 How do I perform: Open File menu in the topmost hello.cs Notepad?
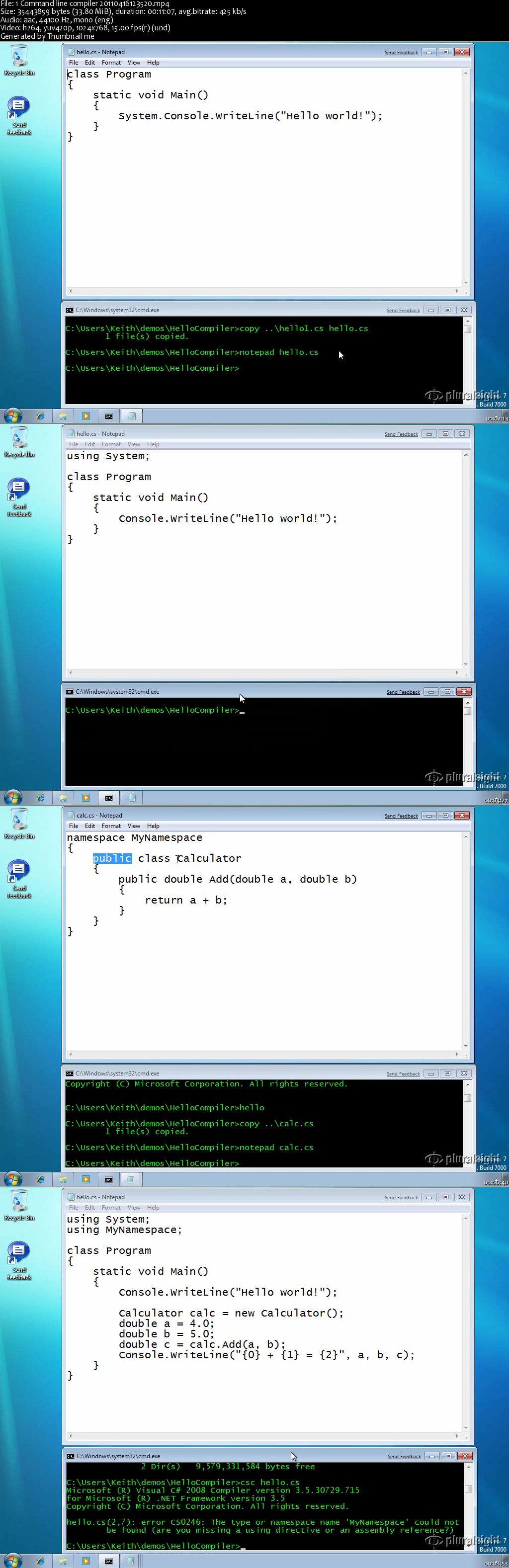73,63
